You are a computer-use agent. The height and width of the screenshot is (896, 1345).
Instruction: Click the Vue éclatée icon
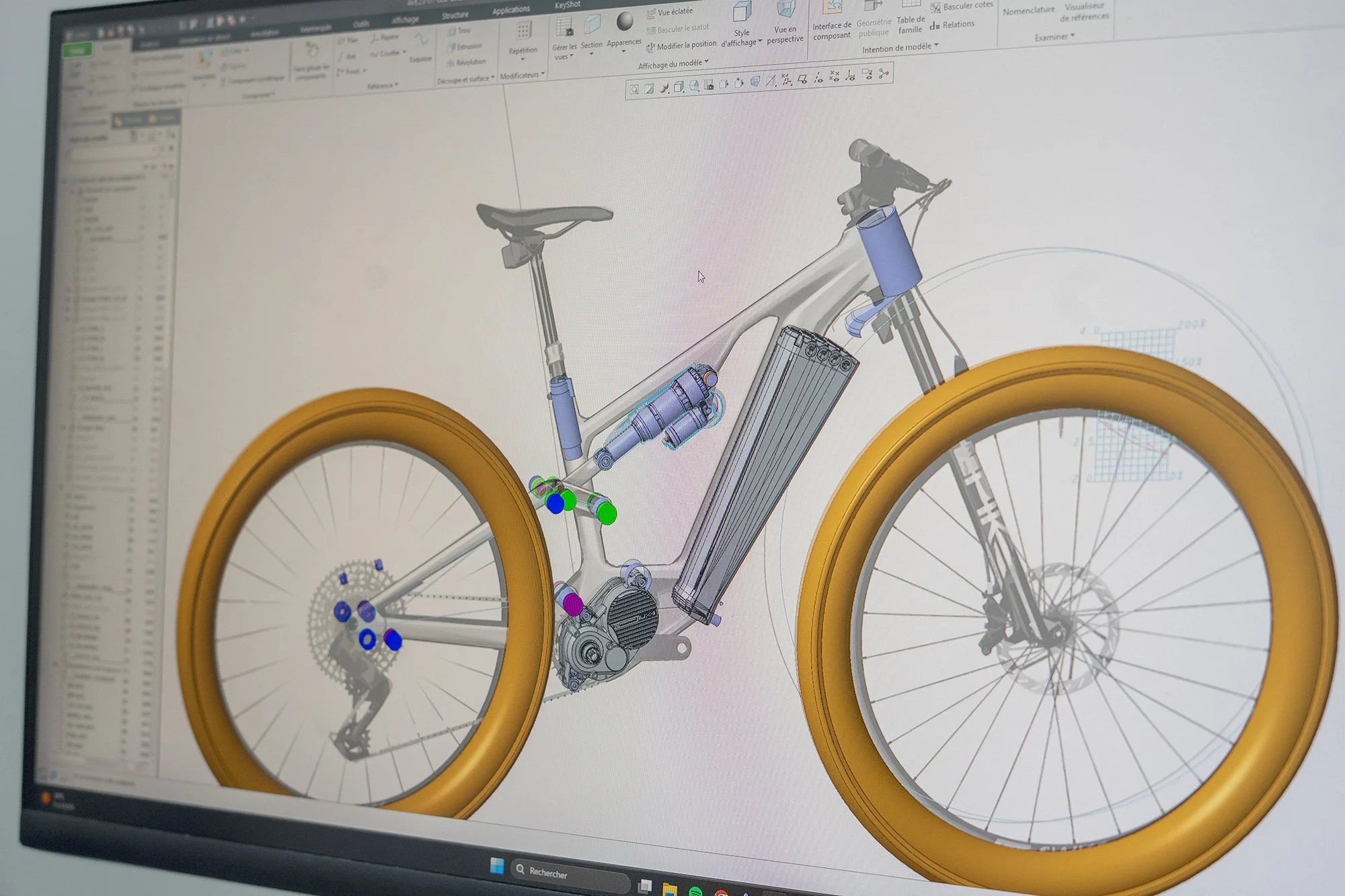coord(652,13)
